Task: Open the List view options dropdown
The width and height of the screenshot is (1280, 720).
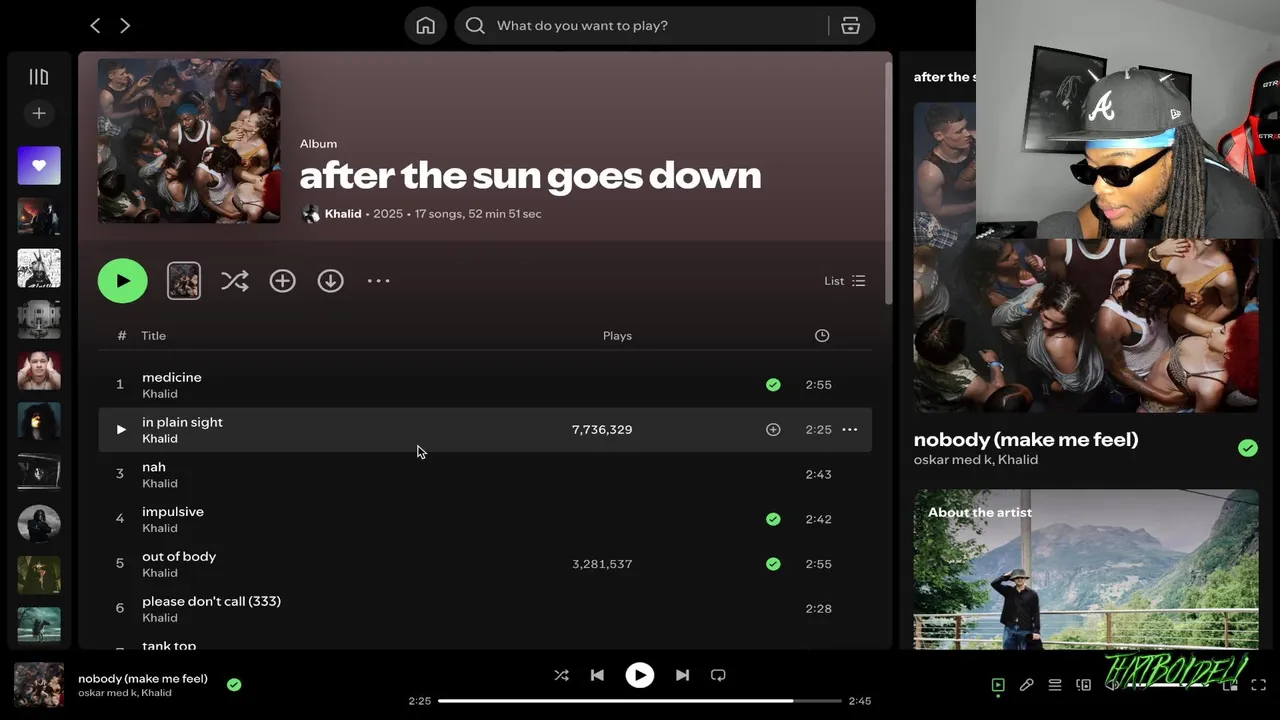Action: (x=845, y=281)
